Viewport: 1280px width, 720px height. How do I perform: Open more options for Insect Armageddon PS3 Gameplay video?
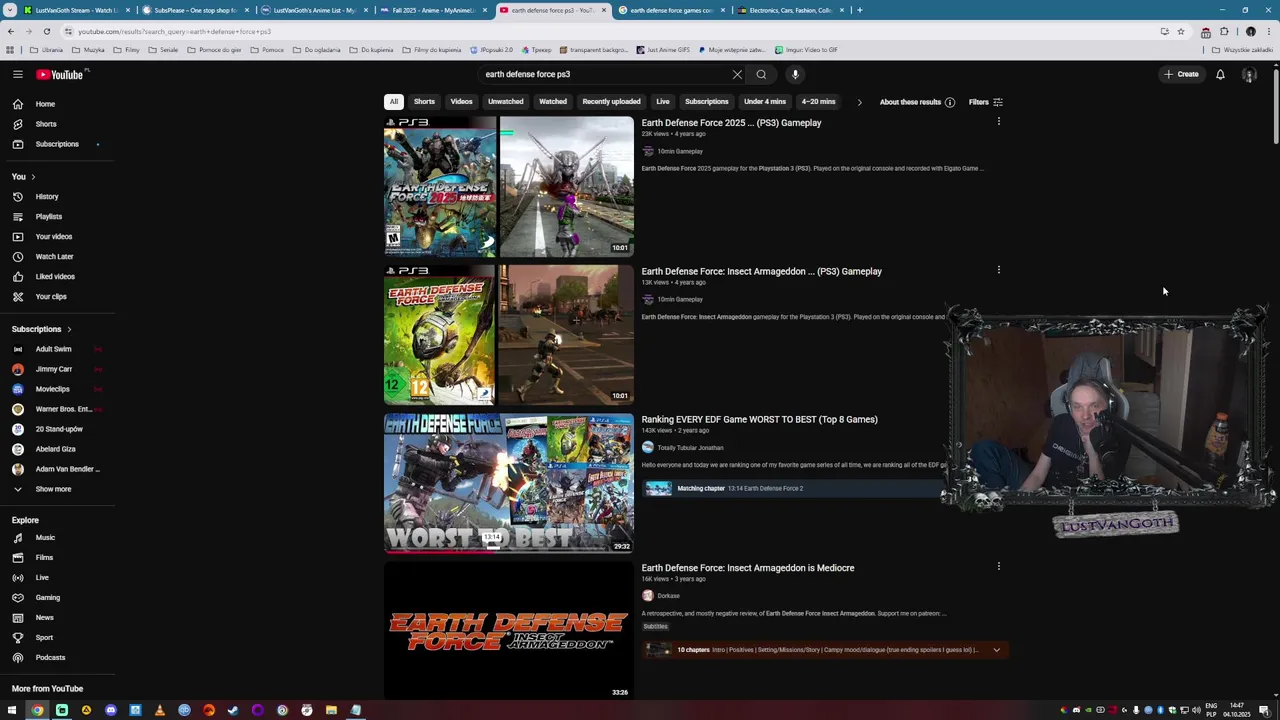998,270
